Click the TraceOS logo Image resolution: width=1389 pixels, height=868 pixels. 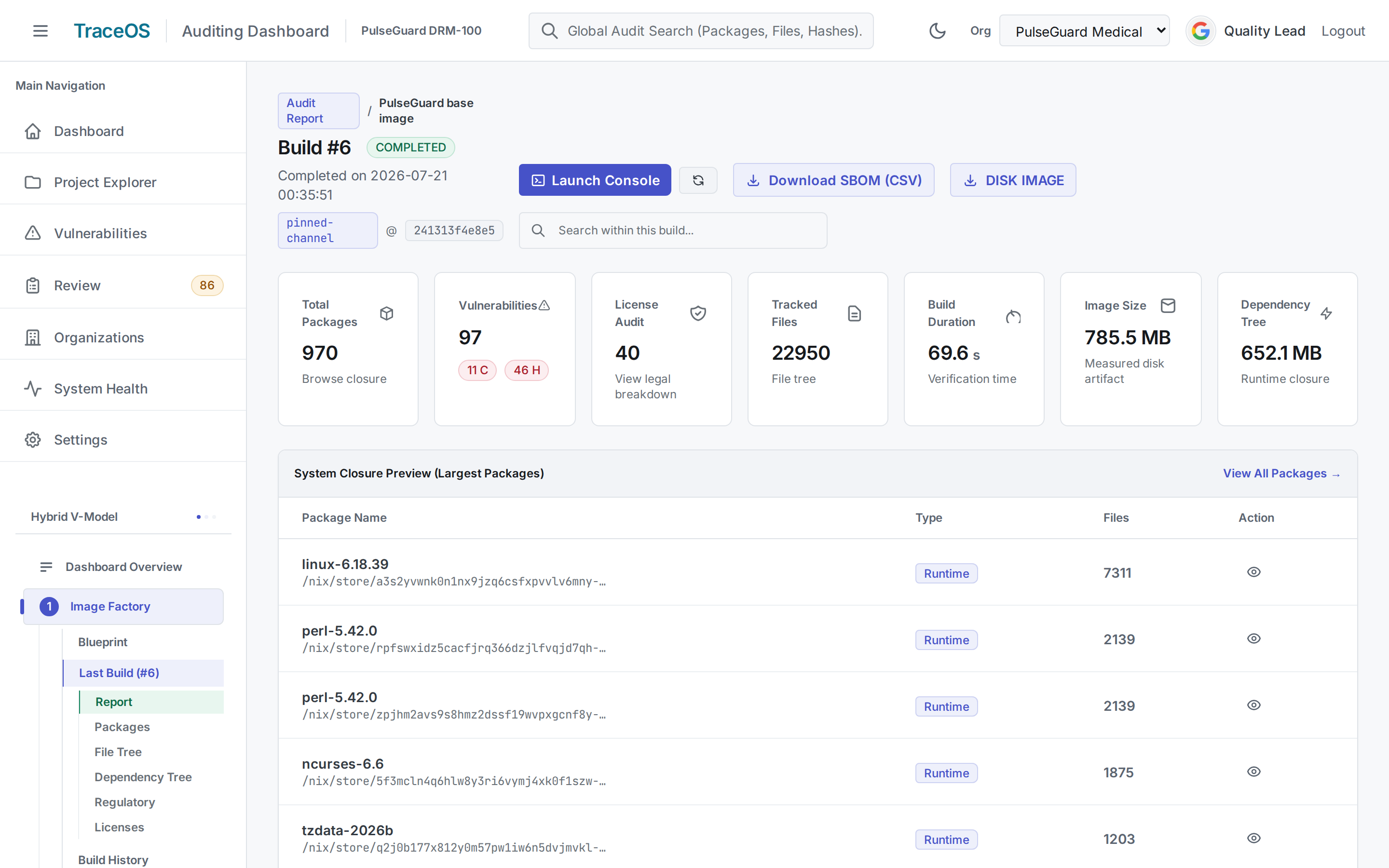point(112,31)
